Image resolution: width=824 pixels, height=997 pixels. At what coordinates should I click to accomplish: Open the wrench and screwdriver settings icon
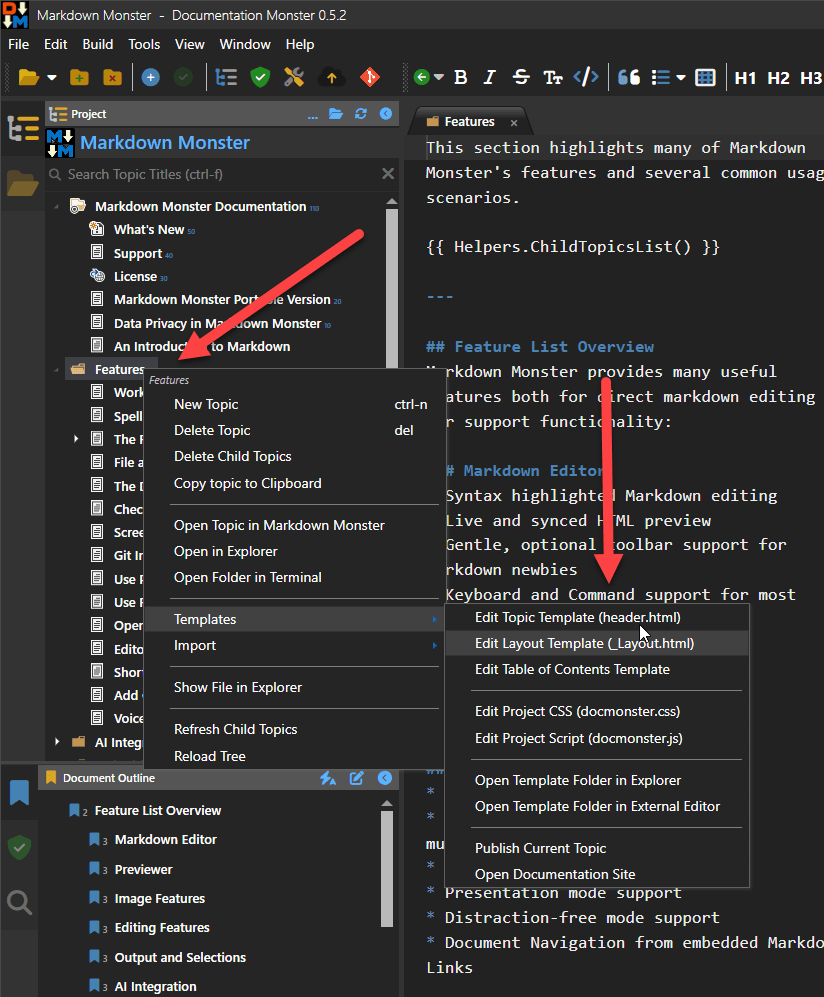coord(294,78)
